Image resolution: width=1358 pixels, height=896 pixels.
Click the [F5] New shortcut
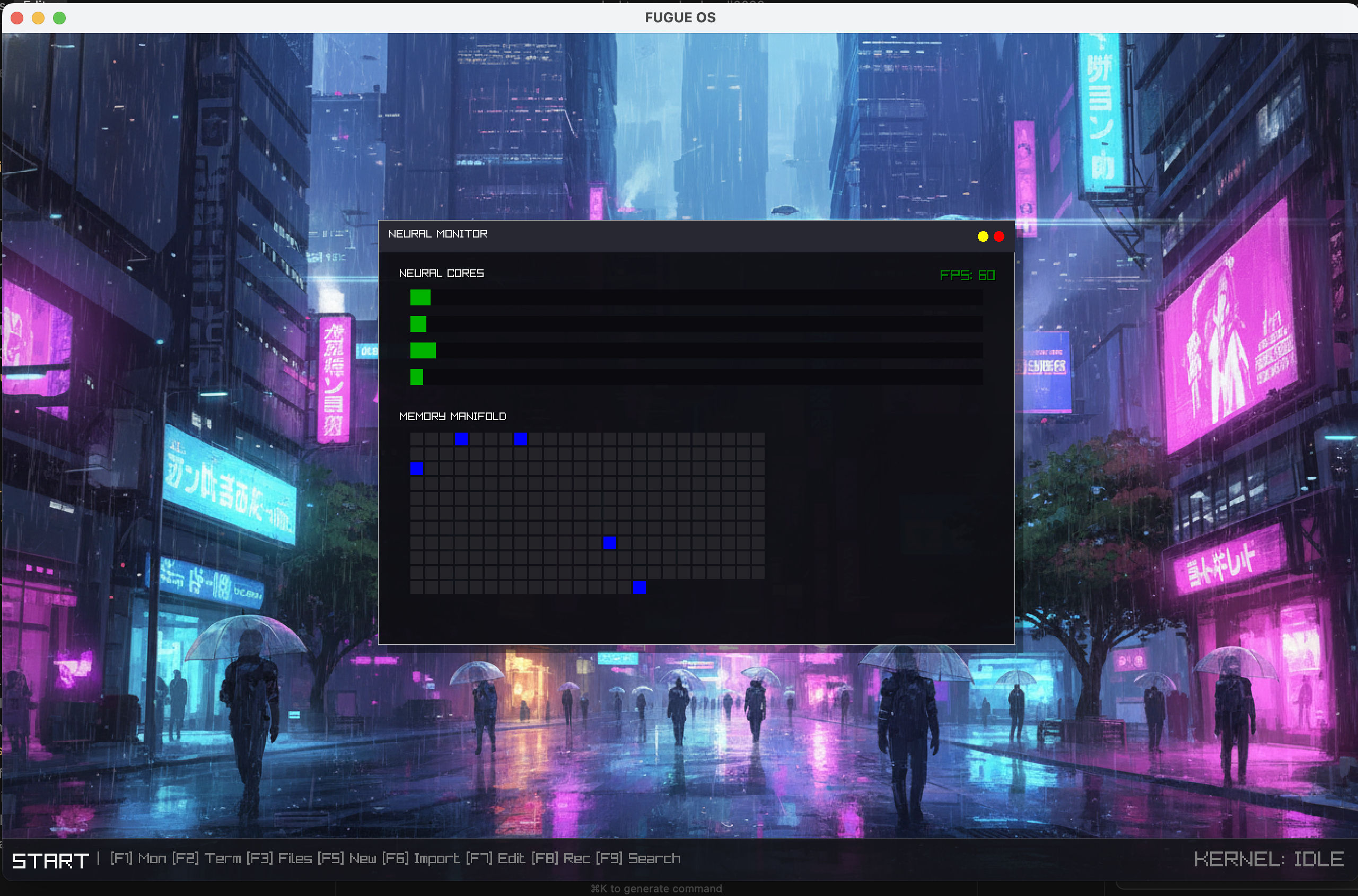tap(347, 858)
